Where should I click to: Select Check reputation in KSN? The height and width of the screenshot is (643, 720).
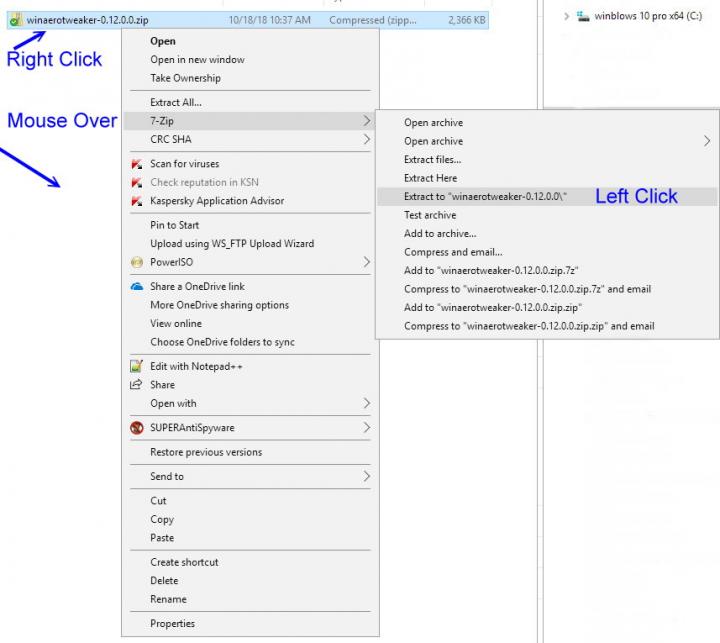click(x=204, y=182)
